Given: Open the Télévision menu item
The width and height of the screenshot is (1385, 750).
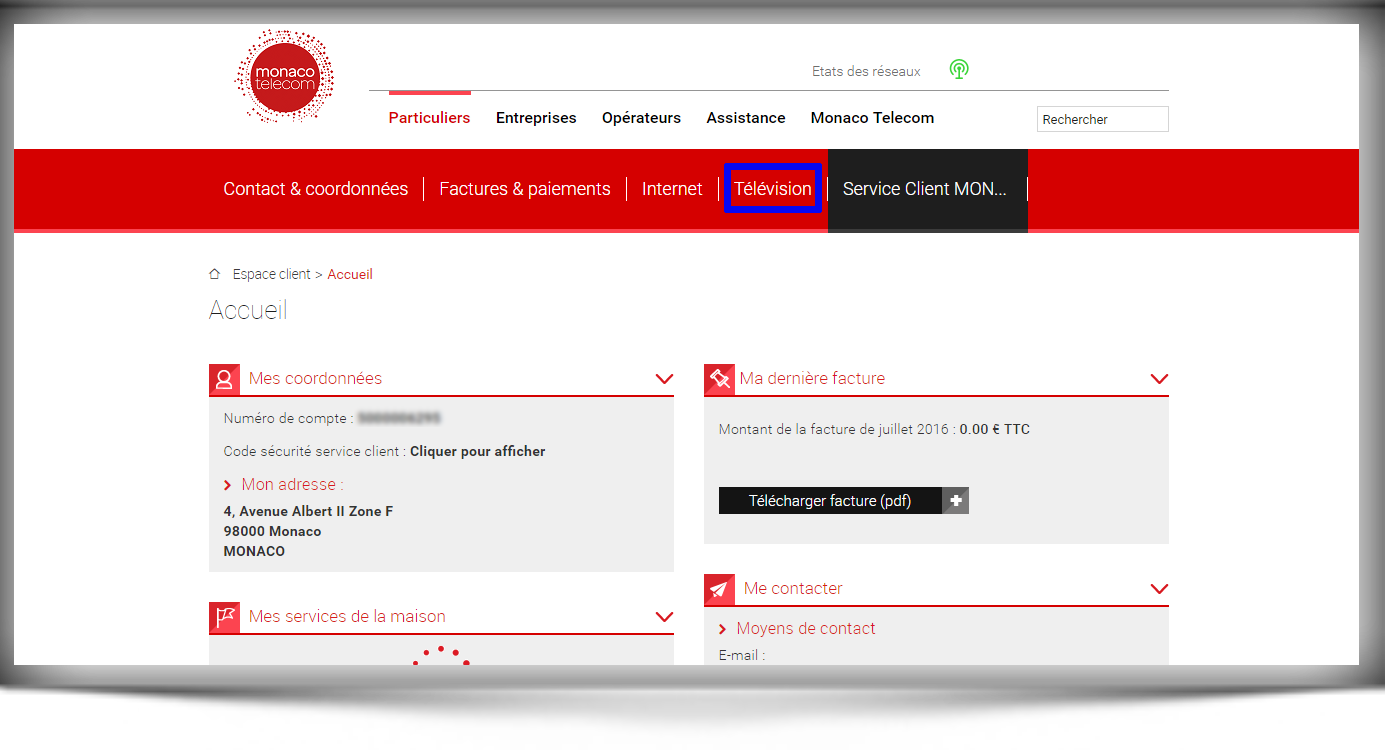Looking at the screenshot, I should click(772, 189).
